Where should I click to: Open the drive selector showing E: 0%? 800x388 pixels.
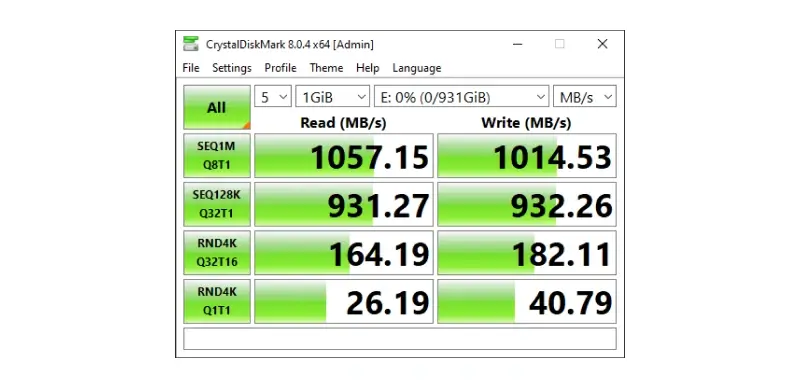[x=462, y=96]
